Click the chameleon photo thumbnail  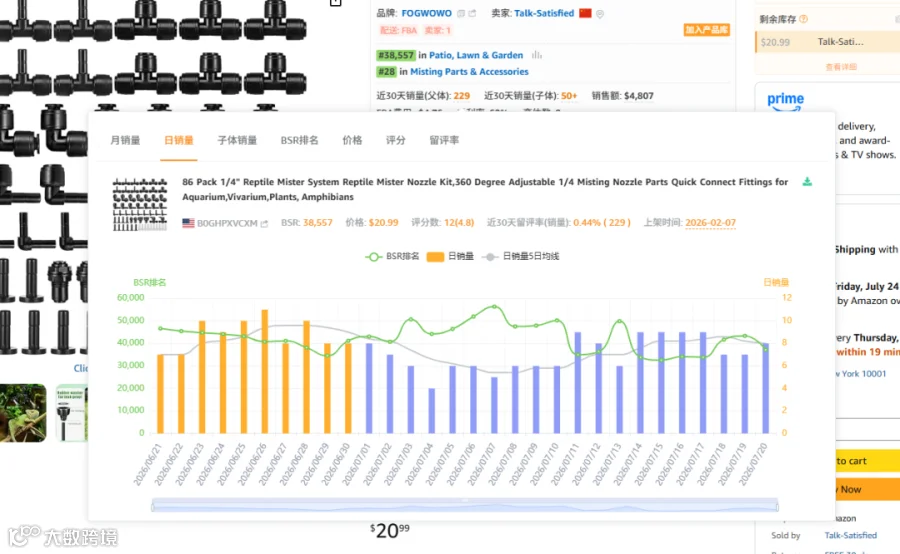[x=23, y=413]
